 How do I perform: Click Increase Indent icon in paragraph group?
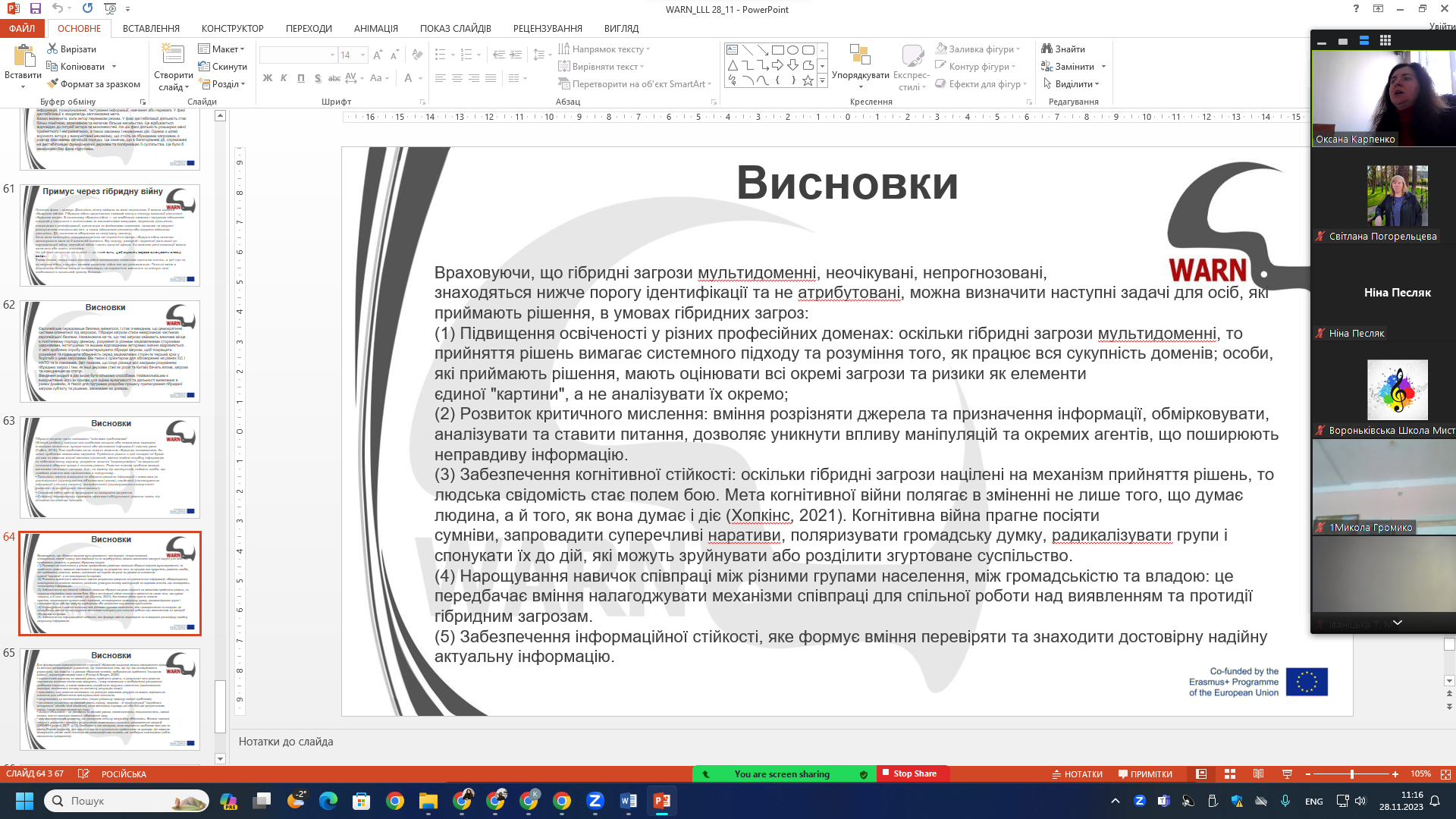[516, 55]
